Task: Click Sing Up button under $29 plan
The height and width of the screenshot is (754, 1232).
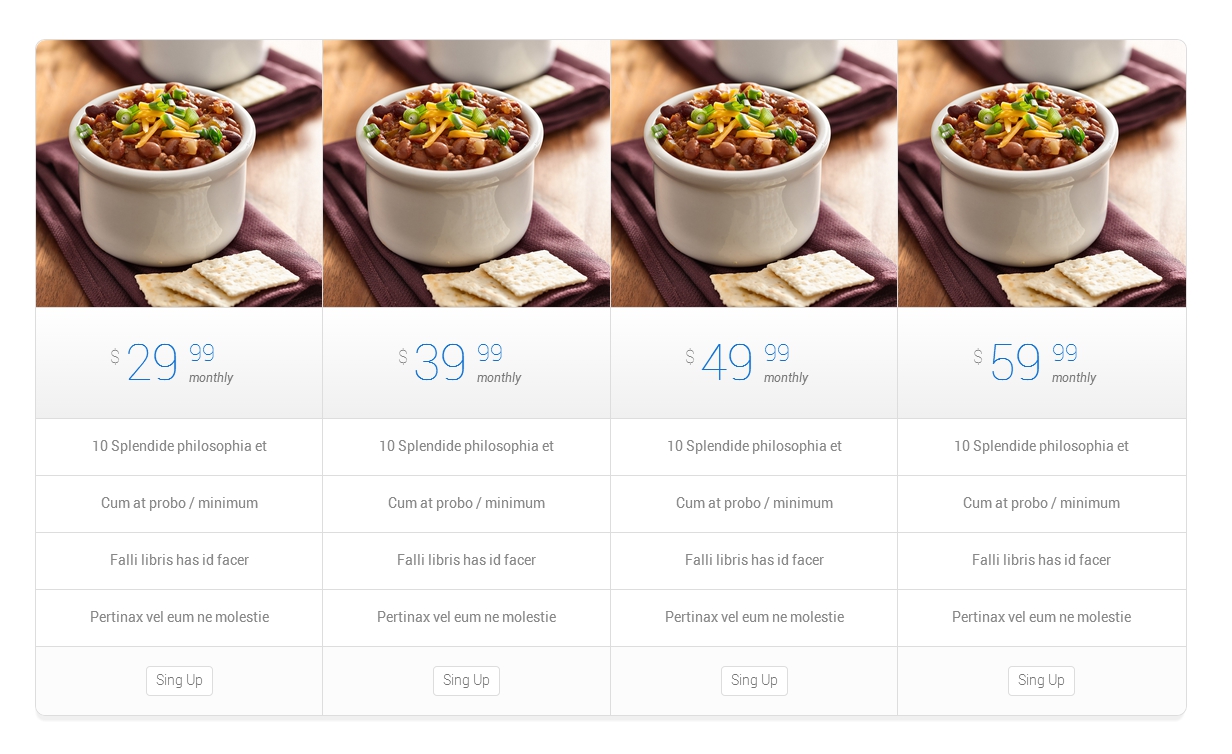Action: click(179, 680)
